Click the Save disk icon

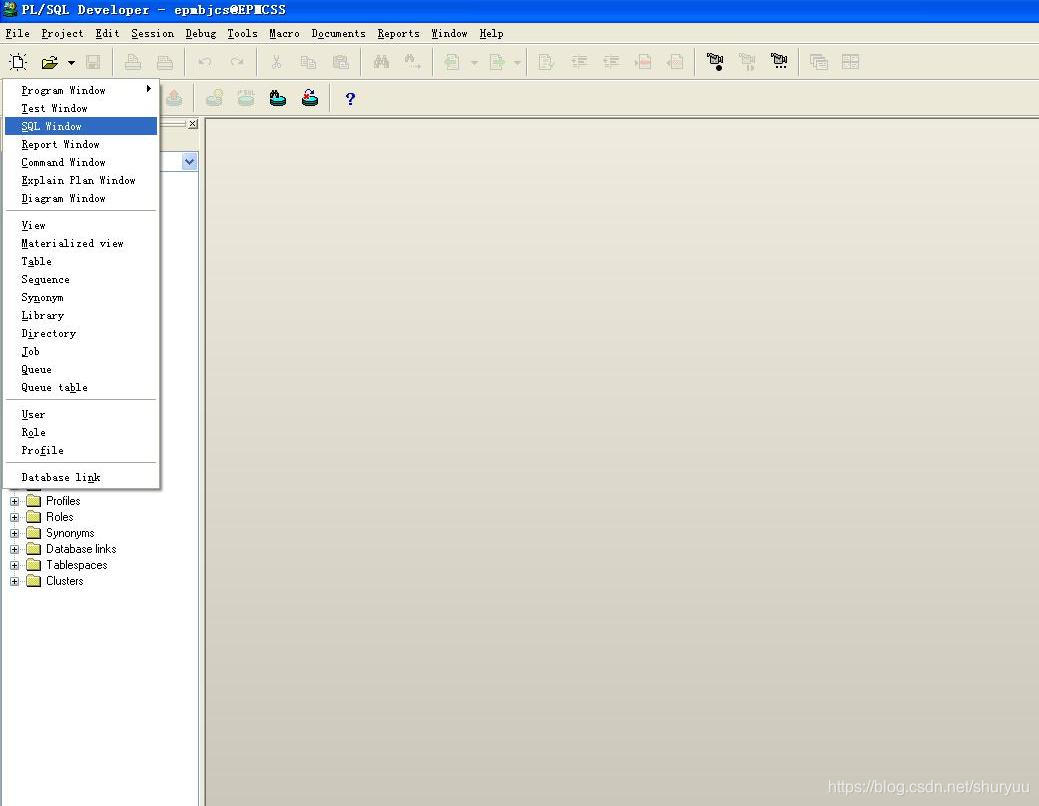pyautogui.click(x=93, y=62)
